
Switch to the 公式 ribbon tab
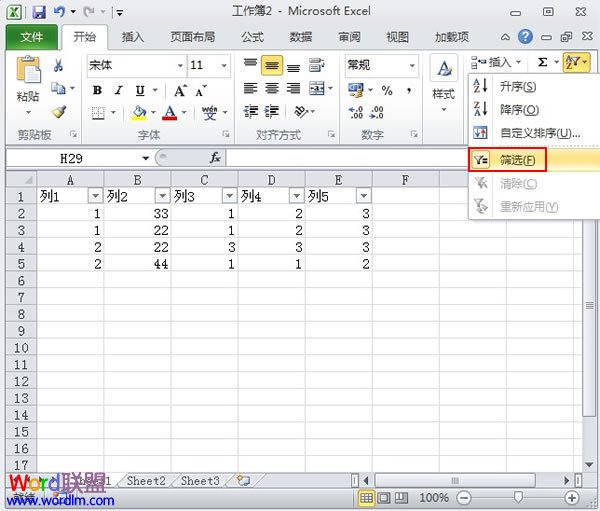tap(252, 37)
